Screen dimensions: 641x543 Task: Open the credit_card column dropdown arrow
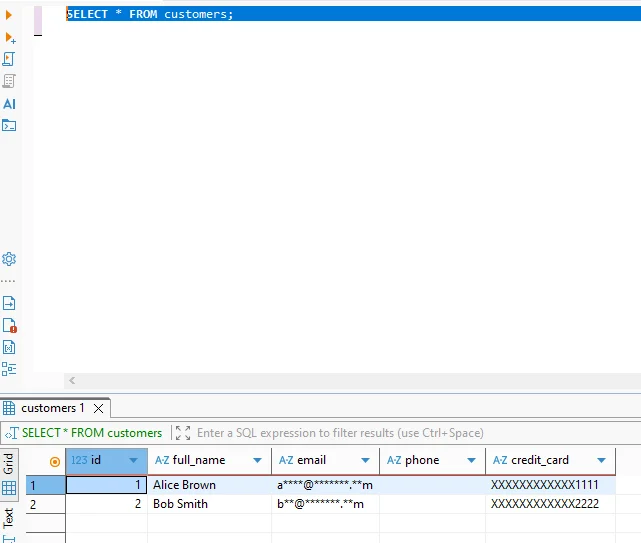point(601,461)
